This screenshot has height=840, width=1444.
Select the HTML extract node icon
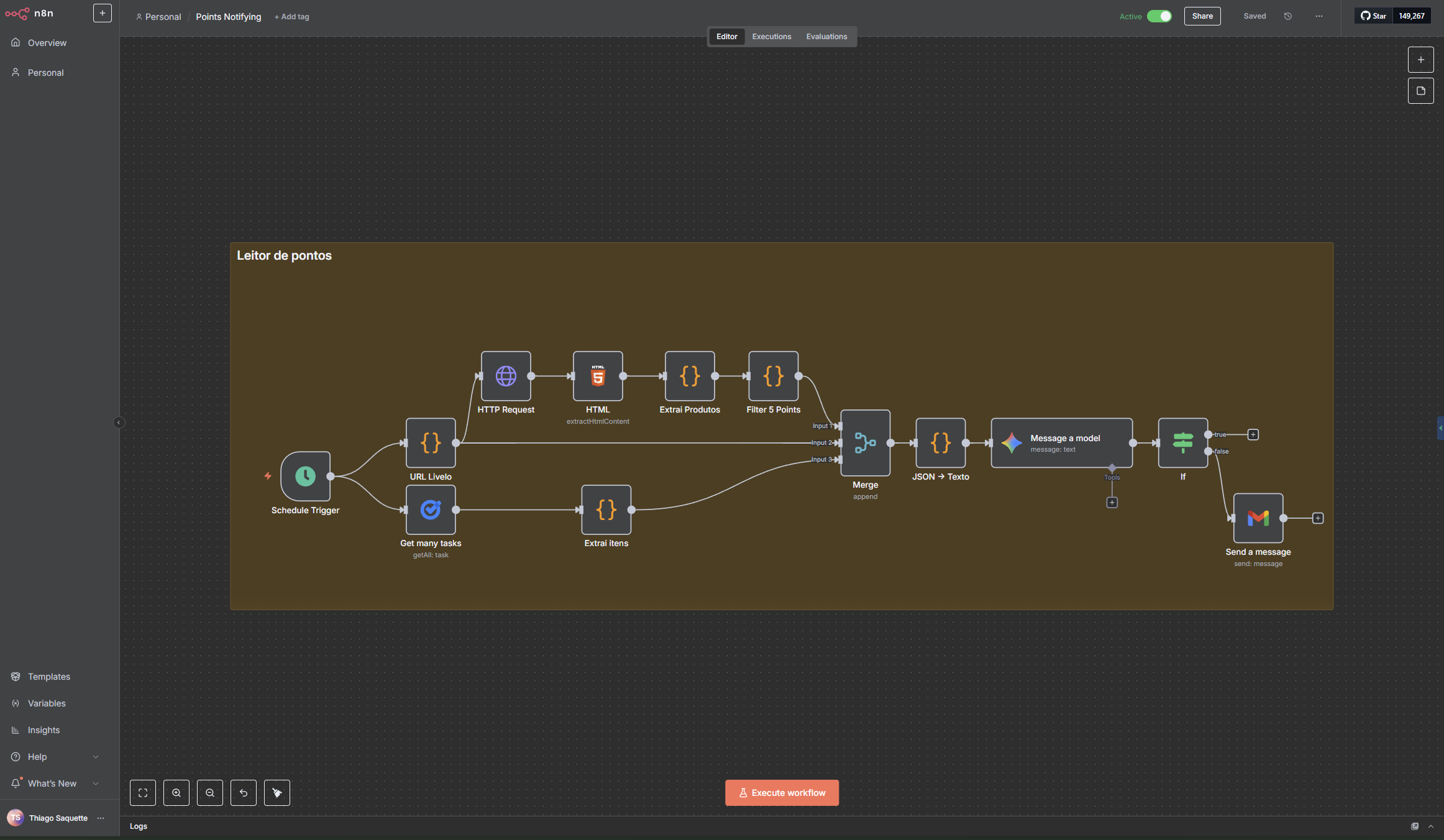pos(598,376)
